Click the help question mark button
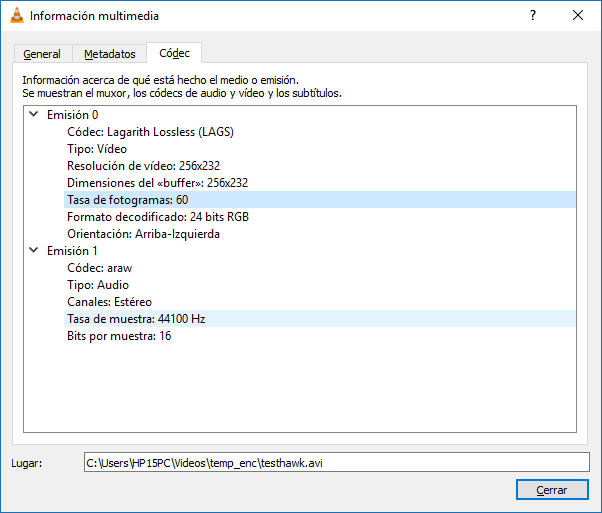This screenshot has width=602, height=513. (533, 15)
